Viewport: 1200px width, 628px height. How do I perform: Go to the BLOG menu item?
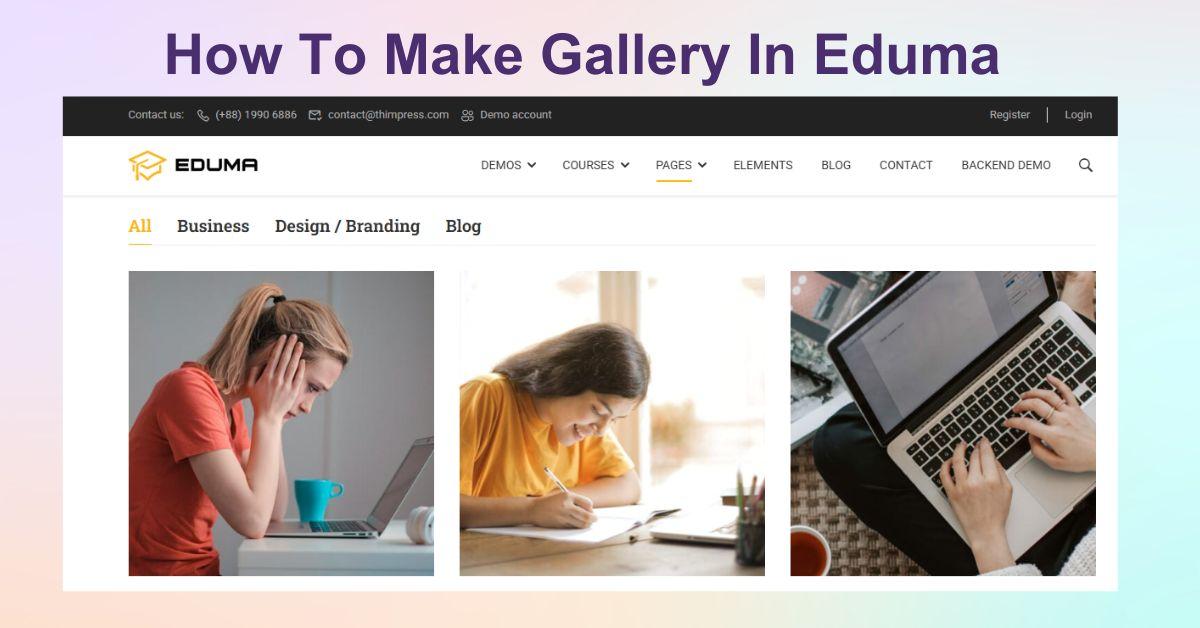pos(836,165)
